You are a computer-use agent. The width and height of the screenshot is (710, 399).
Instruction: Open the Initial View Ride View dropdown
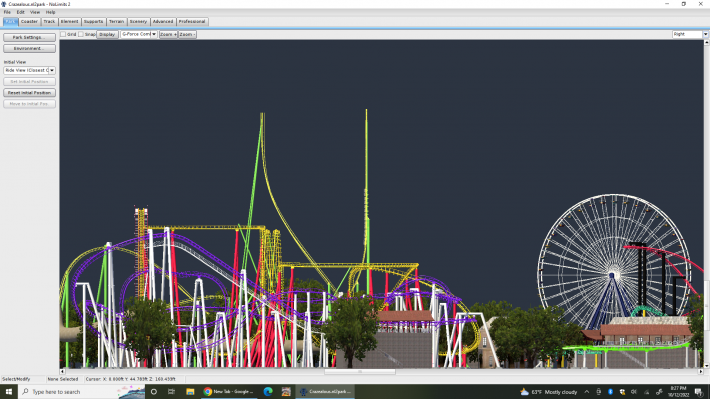pyautogui.click(x=29, y=70)
